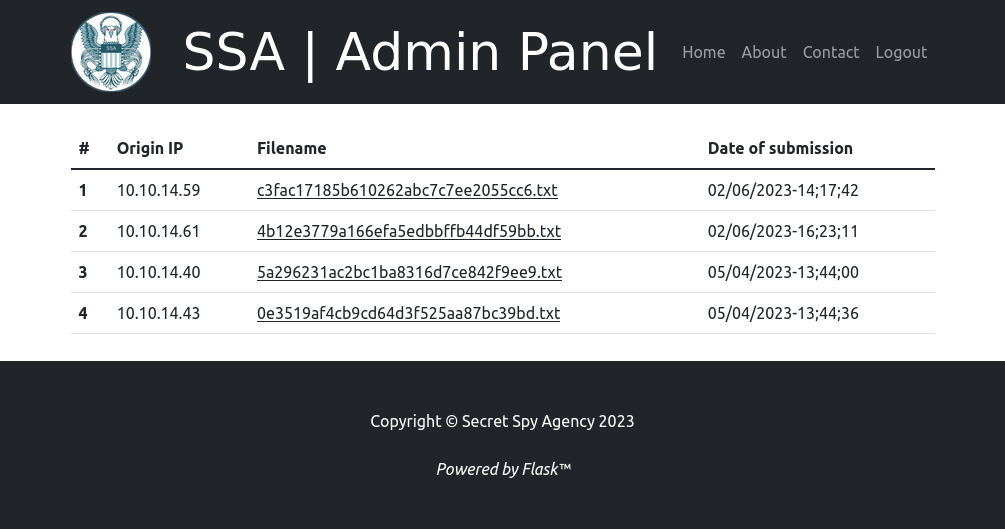This screenshot has height=529, width=1005.
Task: Log out via the Logout link
Action: point(901,52)
